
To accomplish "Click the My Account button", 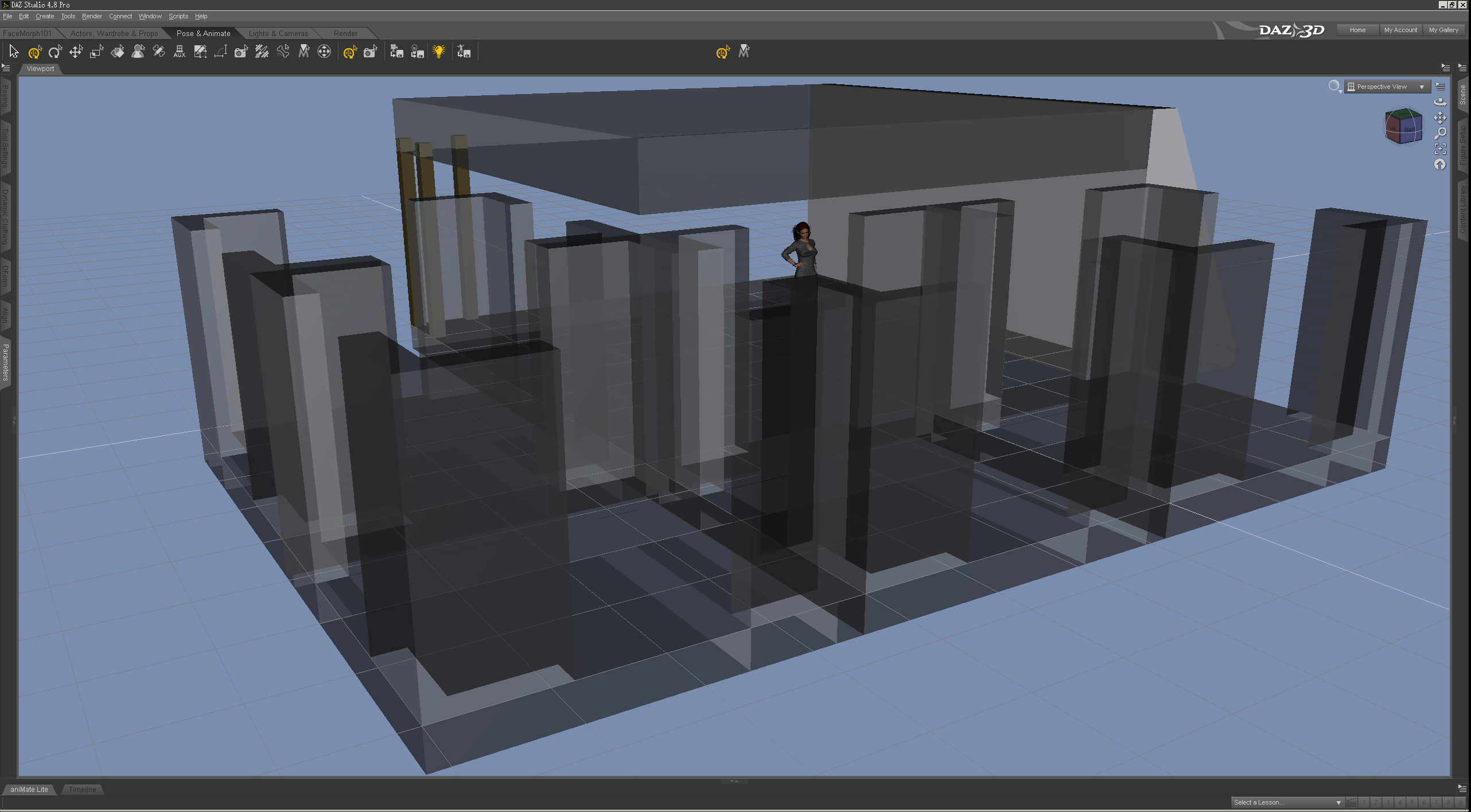I will click(x=1400, y=30).
